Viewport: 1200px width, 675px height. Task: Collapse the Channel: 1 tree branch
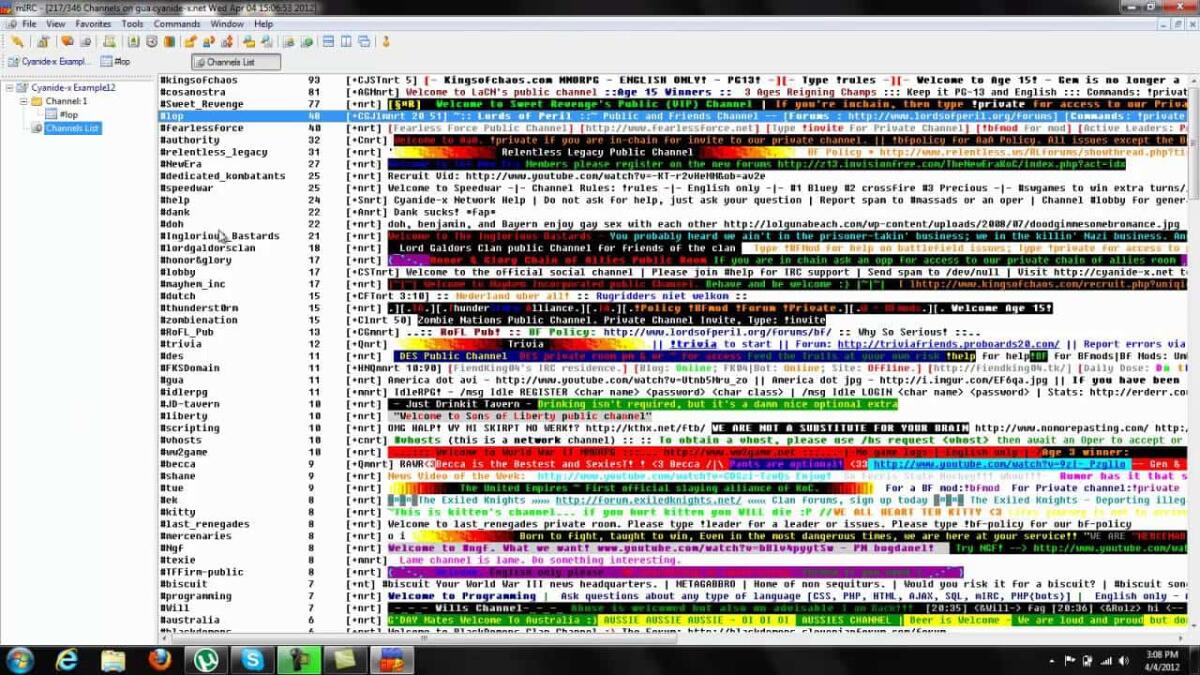coord(23,101)
